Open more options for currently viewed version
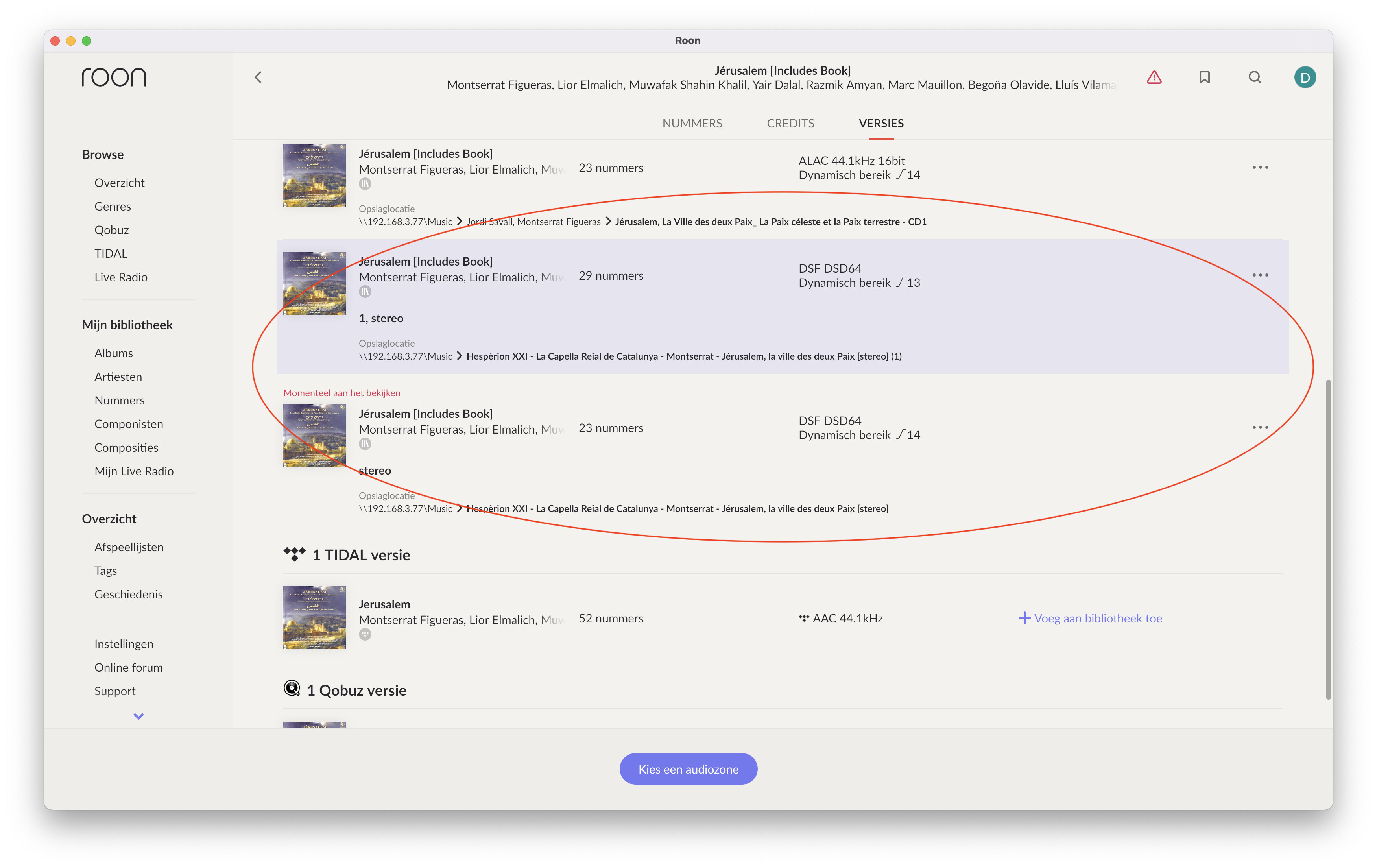The height and width of the screenshot is (868, 1377). click(x=1260, y=427)
